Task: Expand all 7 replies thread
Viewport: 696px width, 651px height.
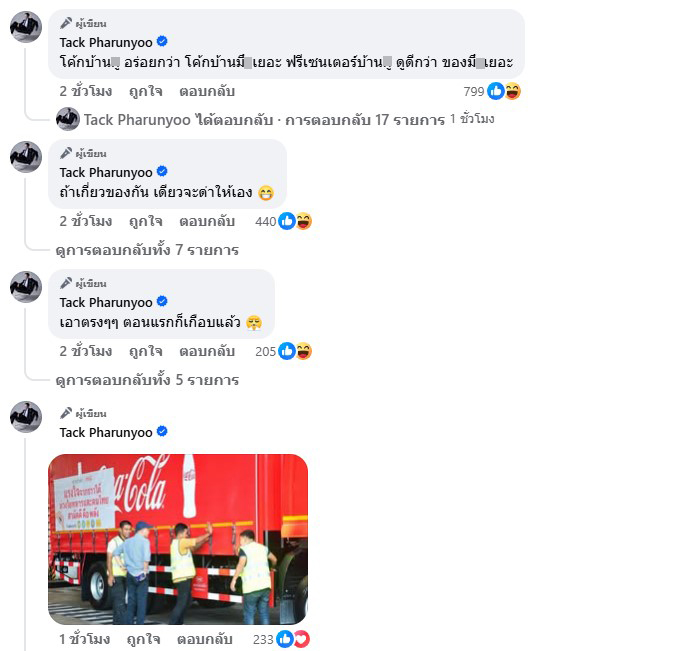Action: 147,250
